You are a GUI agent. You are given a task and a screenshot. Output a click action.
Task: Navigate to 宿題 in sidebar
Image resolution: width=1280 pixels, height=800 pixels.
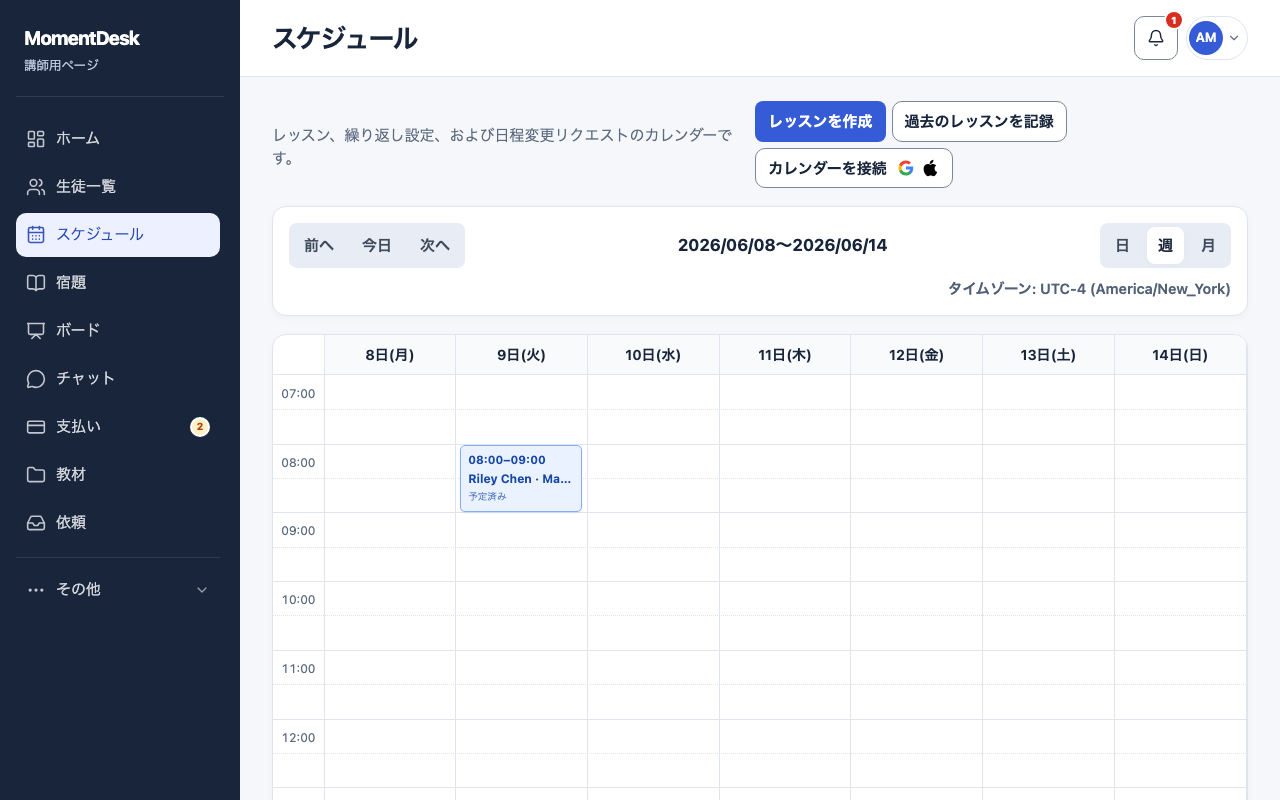118,283
